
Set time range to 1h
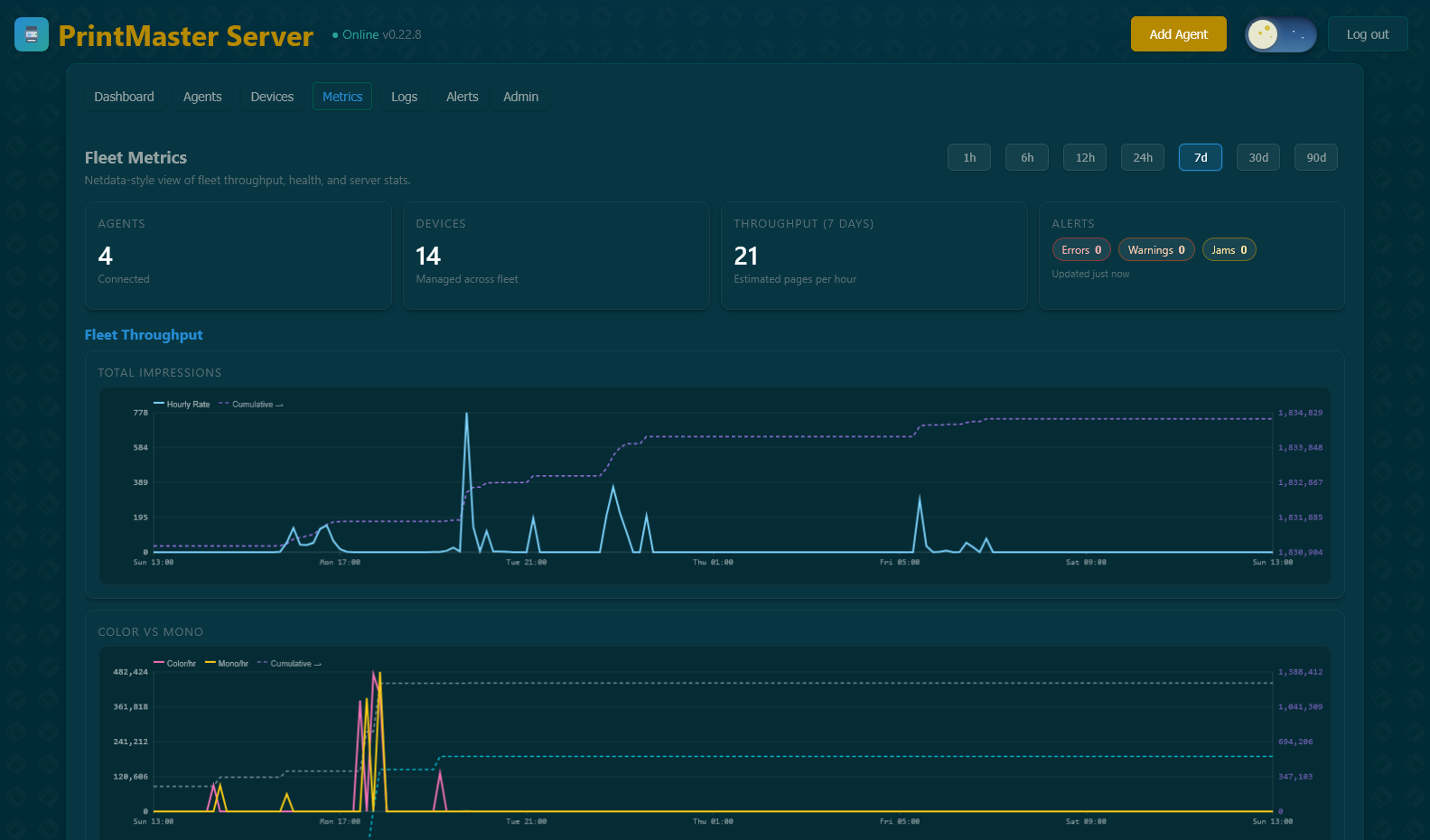pos(969,157)
